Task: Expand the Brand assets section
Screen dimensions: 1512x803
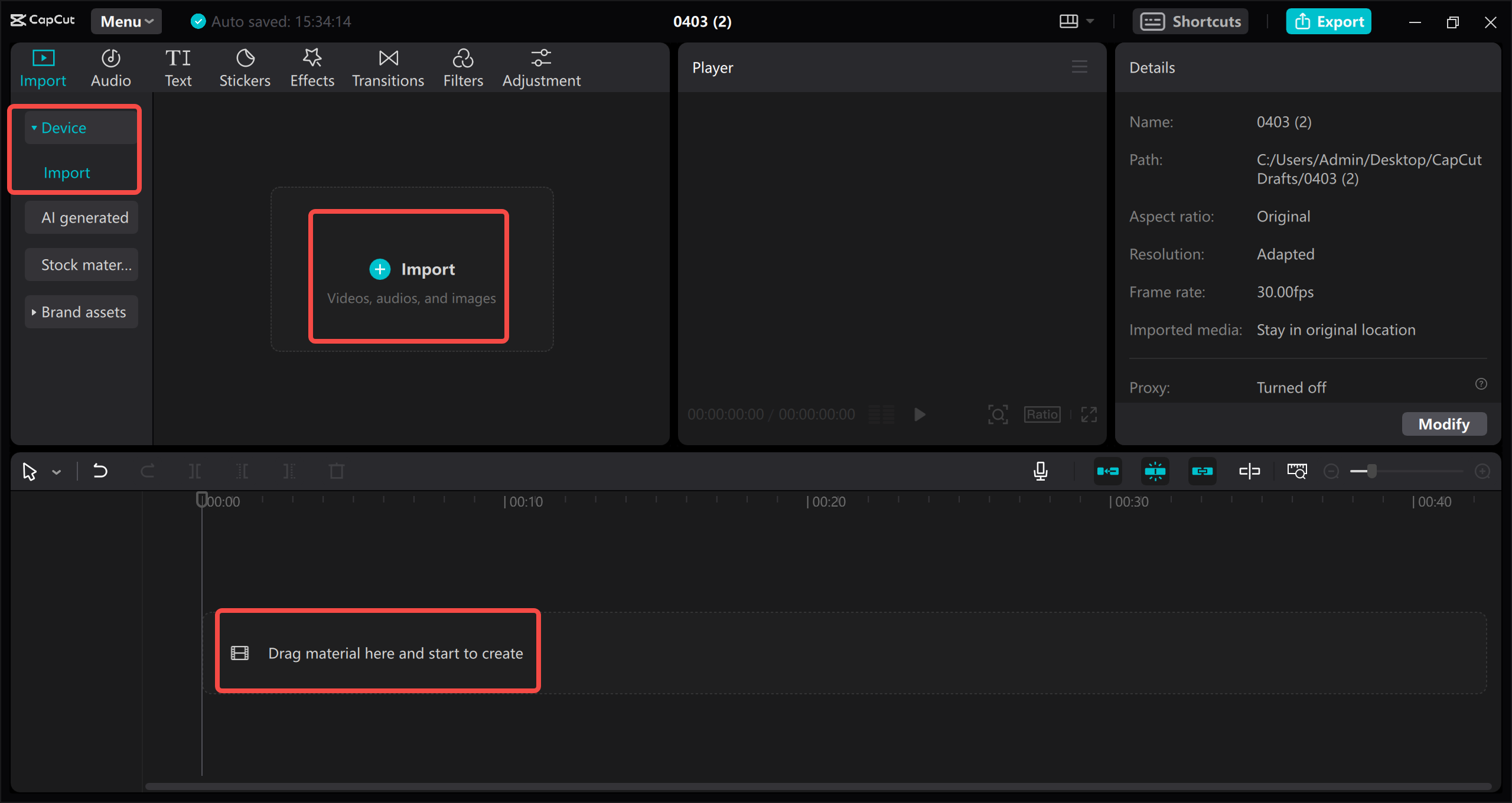Action: [x=81, y=312]
